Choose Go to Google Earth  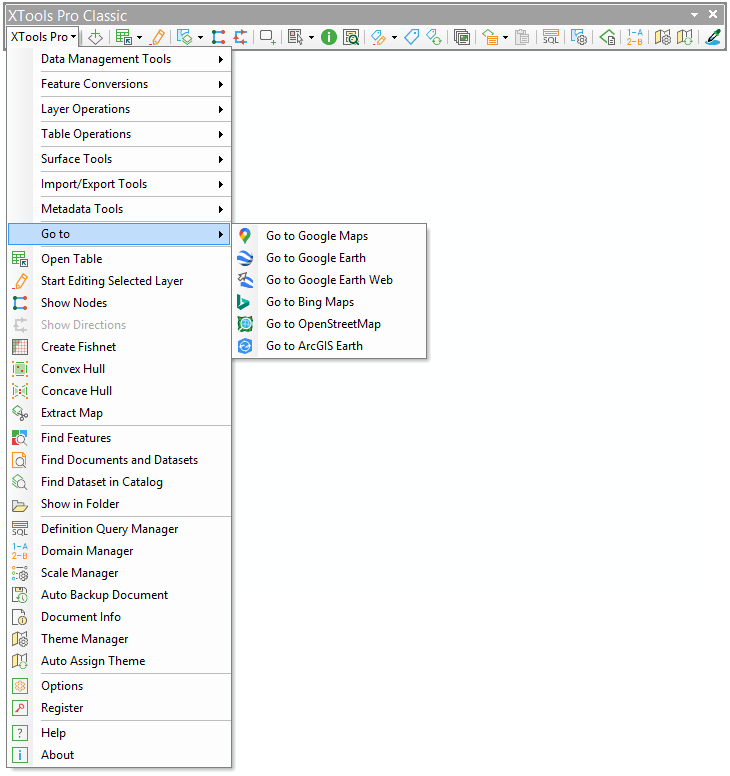tap(329, 258)
